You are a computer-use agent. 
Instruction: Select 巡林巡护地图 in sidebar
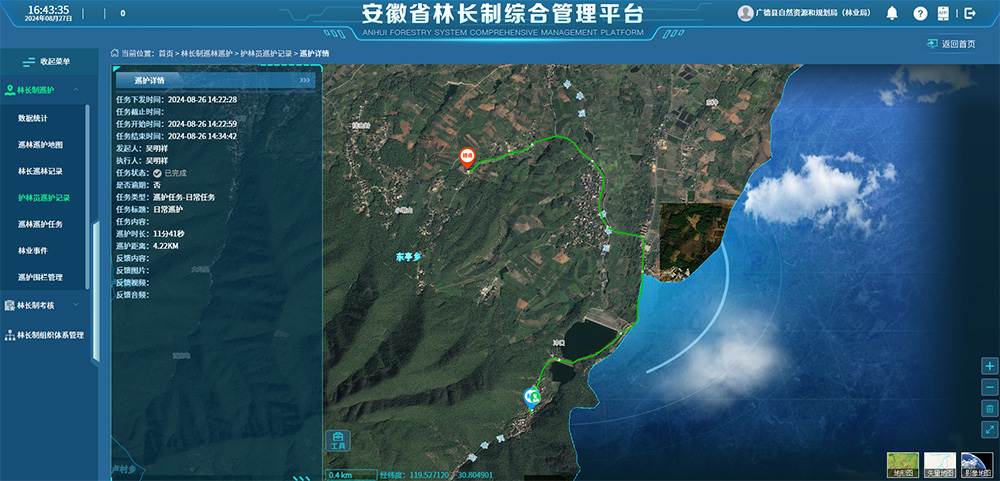click(40, 145)
